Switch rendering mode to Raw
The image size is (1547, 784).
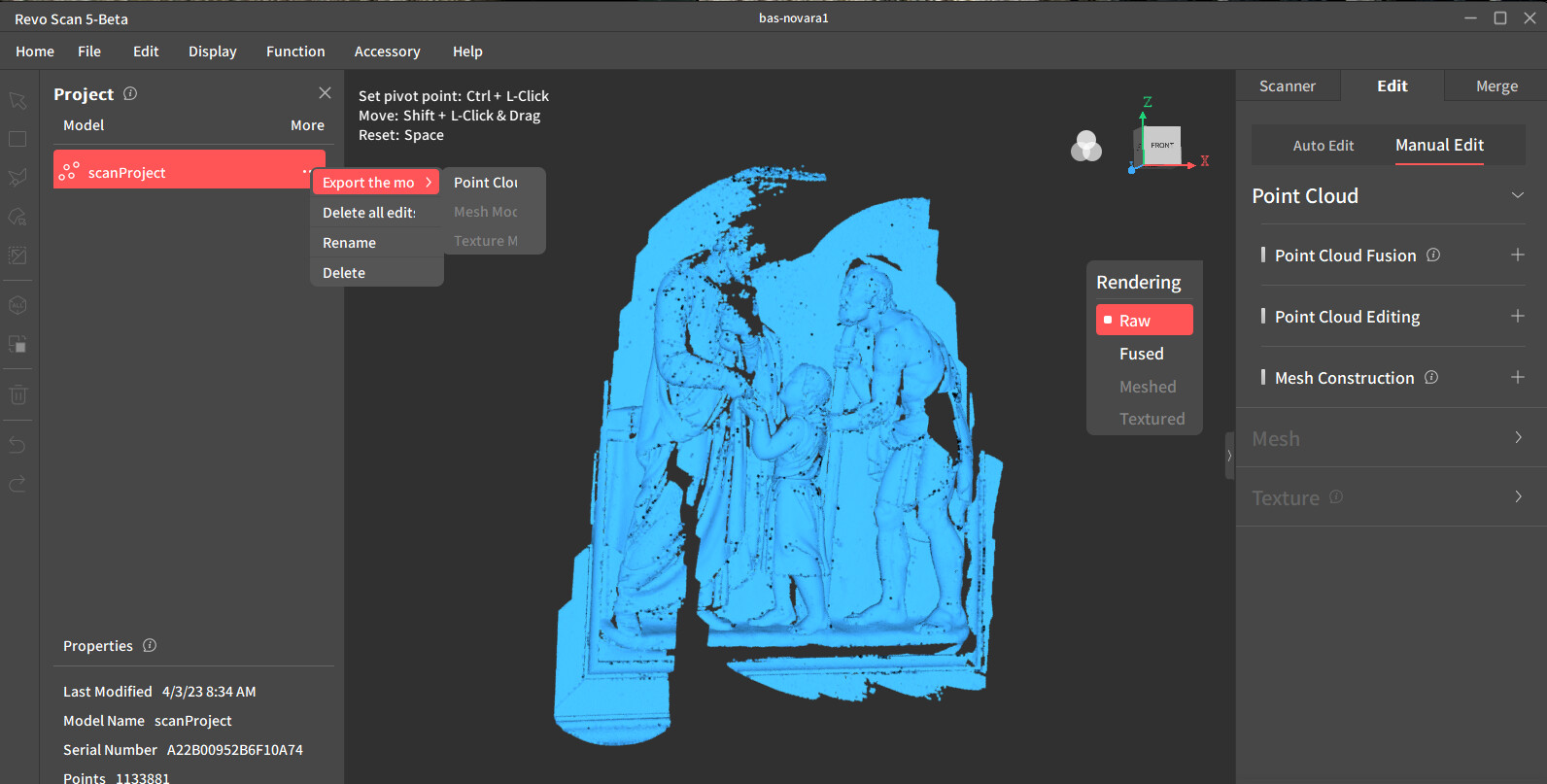click(x=1144, y=320)
